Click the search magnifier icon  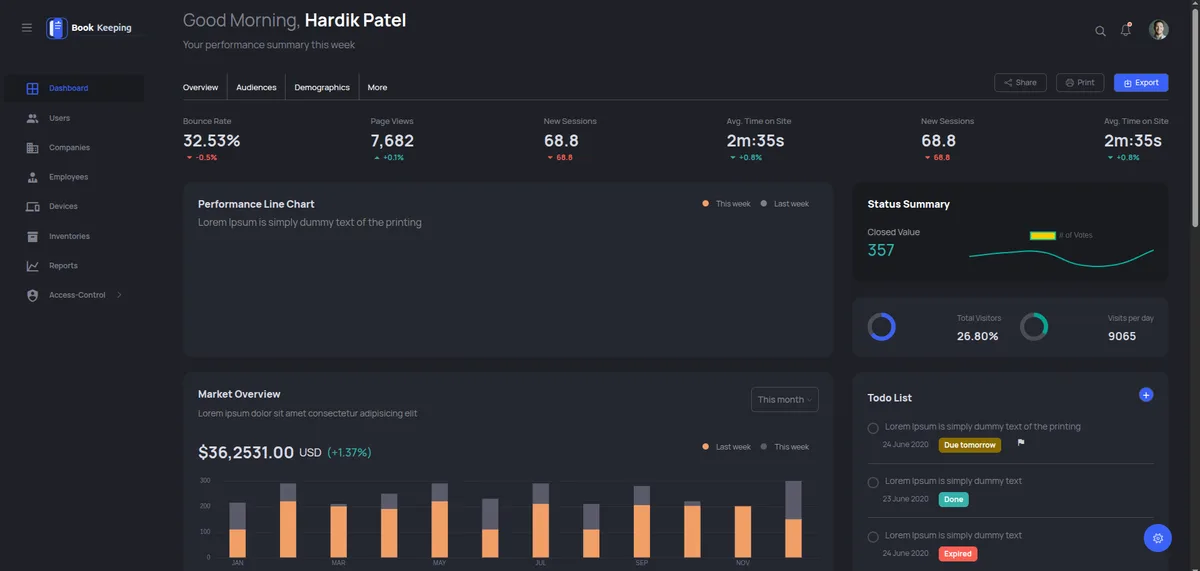click(x=1100, y=31)
